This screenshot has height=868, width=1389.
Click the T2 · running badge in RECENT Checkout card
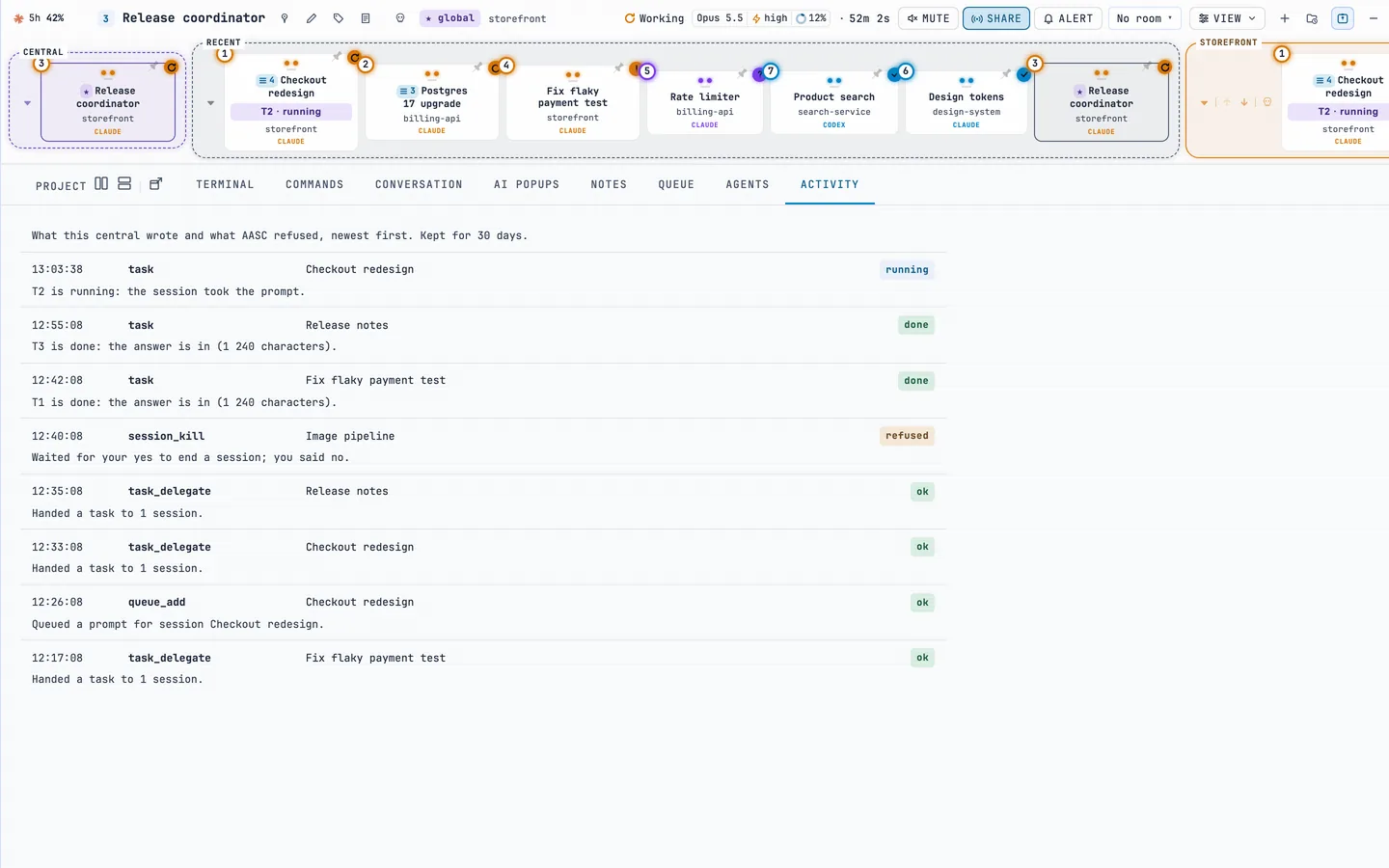click(x=291, y=112)
